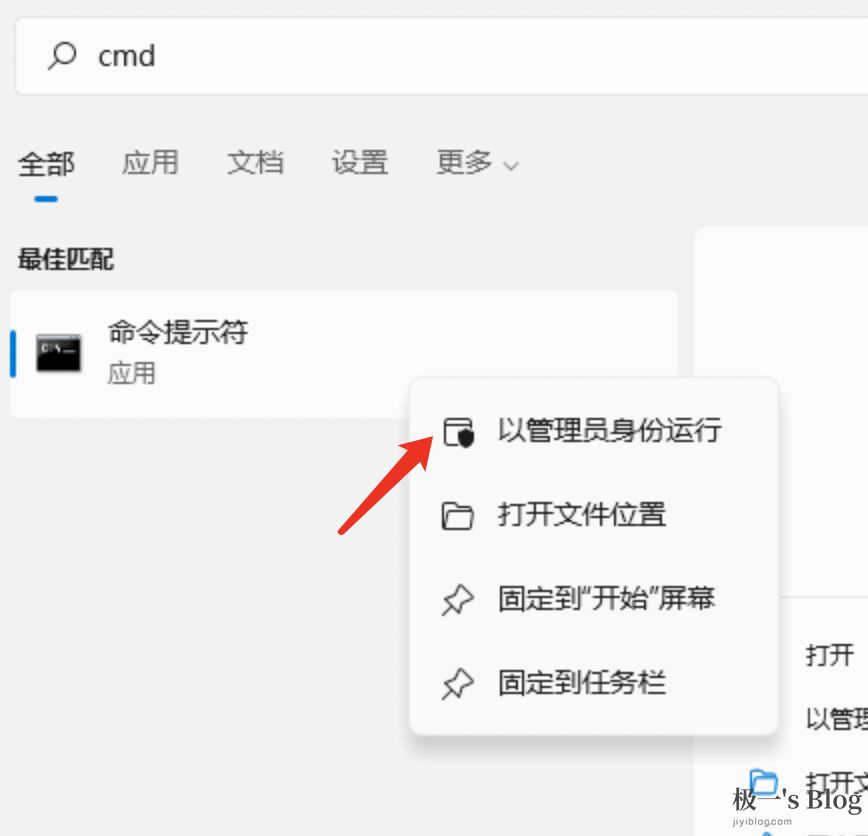The height and width of the screenshot is (836, 868).
Task: Click the folder icon beside 打开文件位置
Action: click(x=457, y=516)
